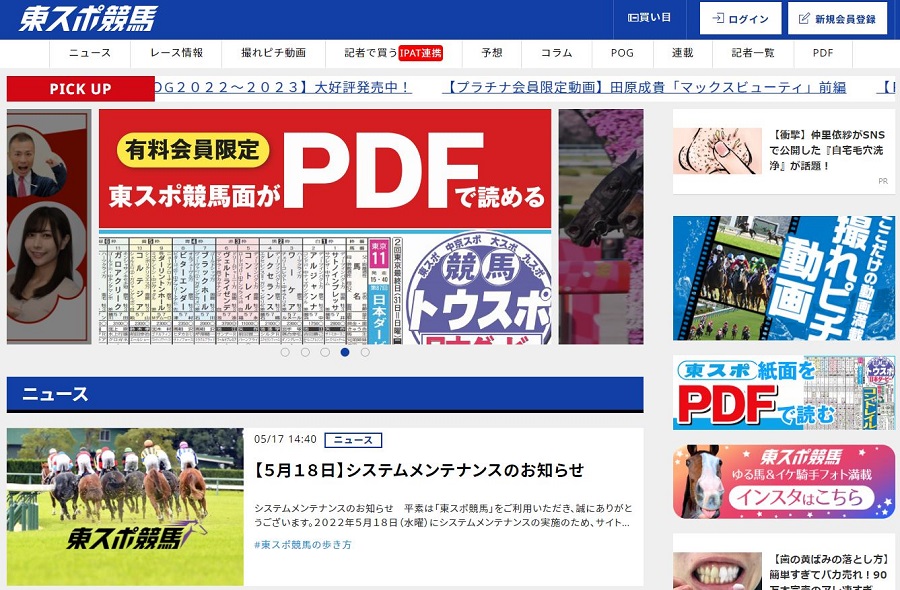Screen dimensions: 900x590
Task: Open the 予想 menu item
Action: click(x=492, y=53)
